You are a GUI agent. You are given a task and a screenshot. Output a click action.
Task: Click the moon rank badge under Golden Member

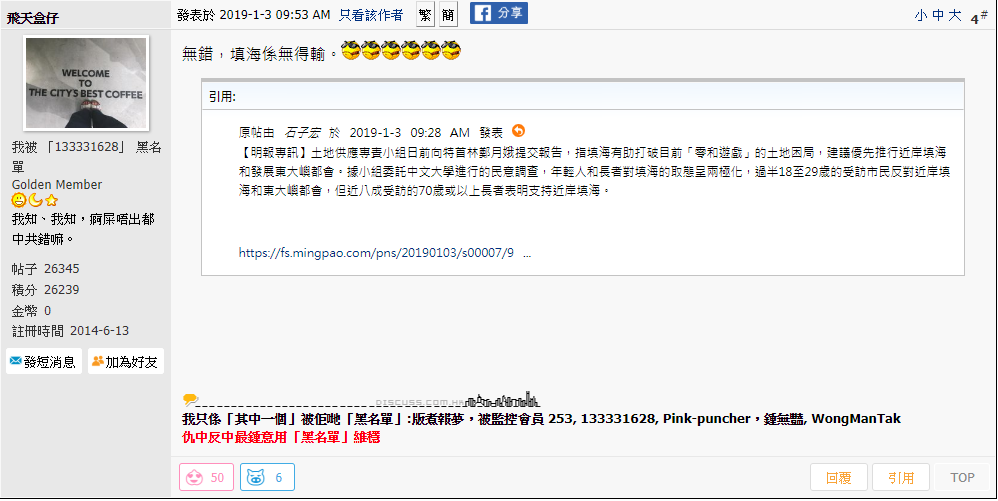35,201
